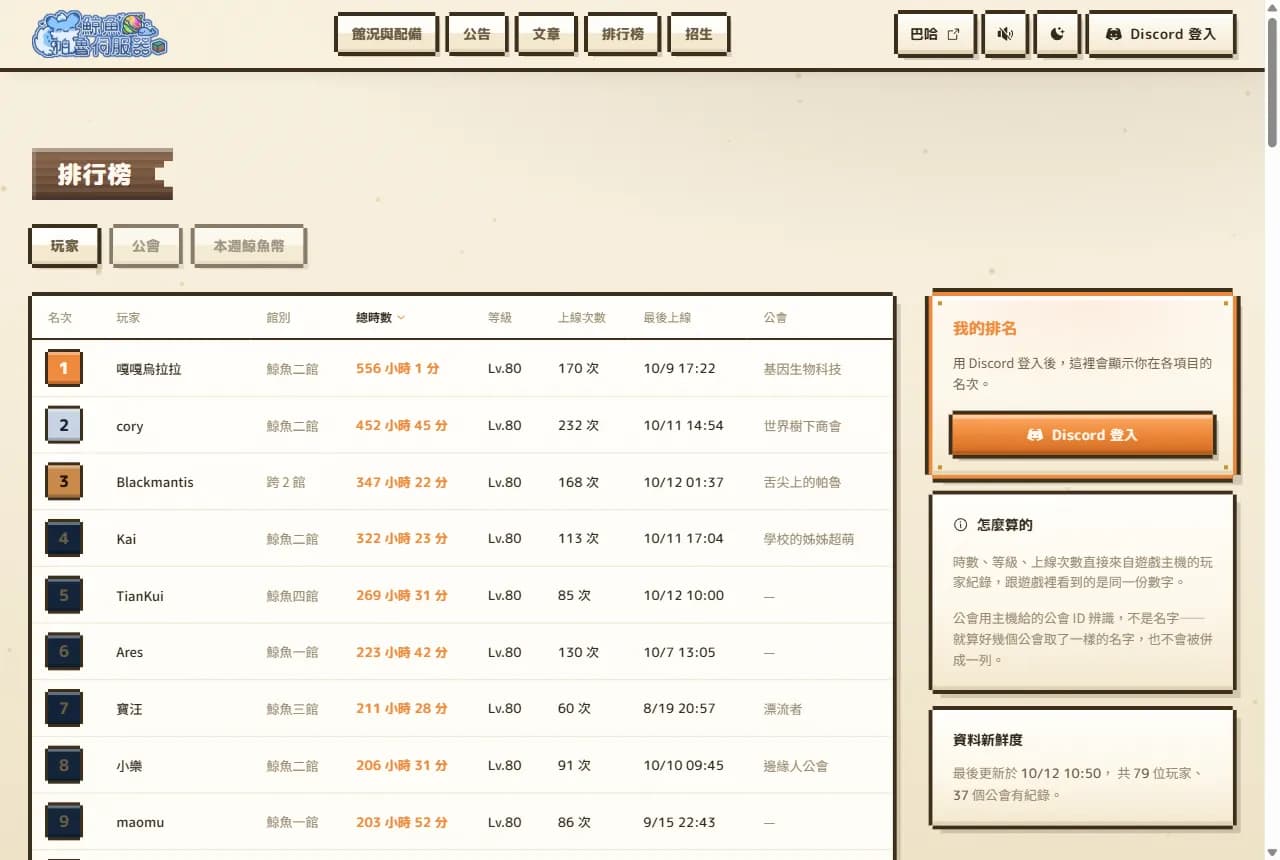Click the rank 8 badge
This screenshot has height=860, width=1280.
coord(64,765)
